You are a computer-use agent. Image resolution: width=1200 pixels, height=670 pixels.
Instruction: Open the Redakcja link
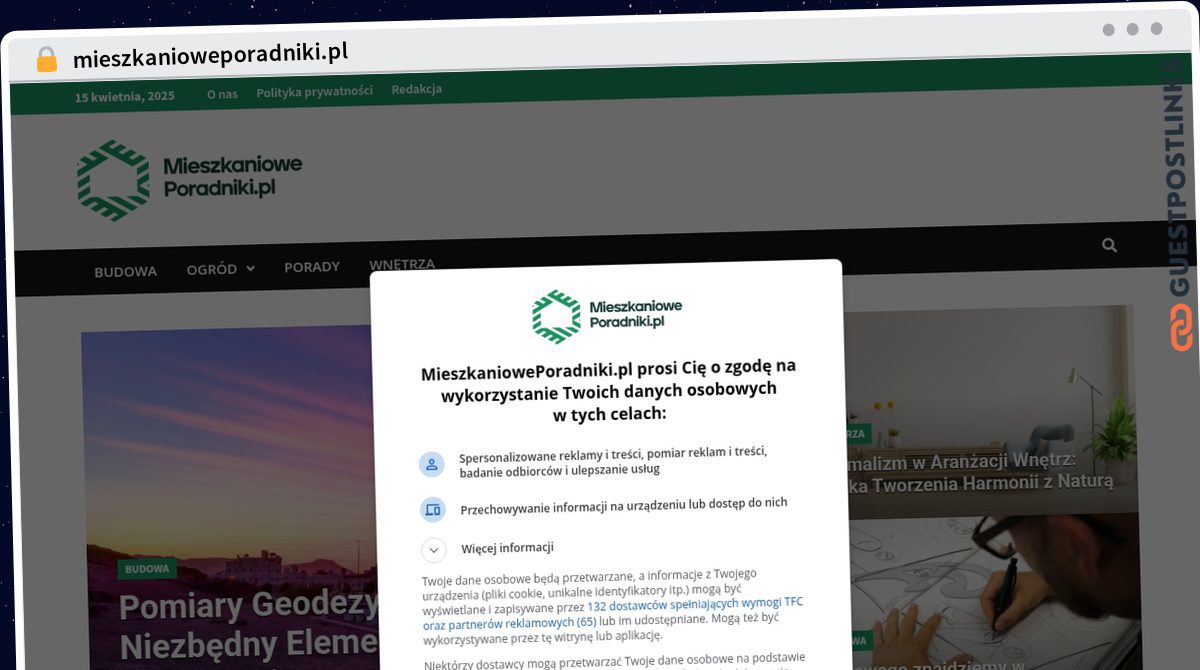417,89
